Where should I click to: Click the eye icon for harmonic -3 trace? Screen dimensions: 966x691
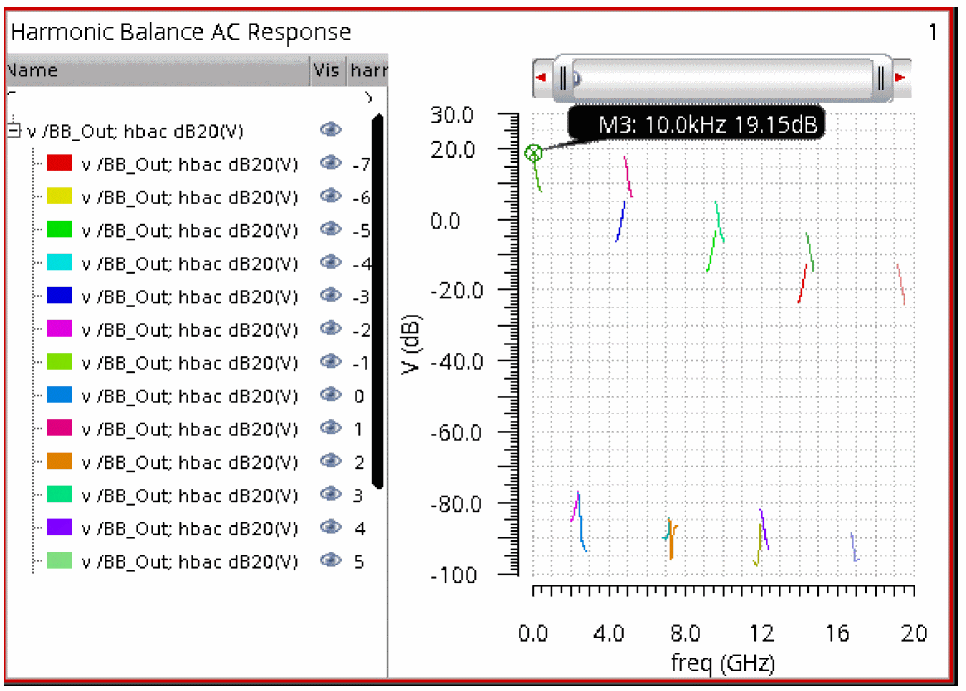[x=330, y=297]
